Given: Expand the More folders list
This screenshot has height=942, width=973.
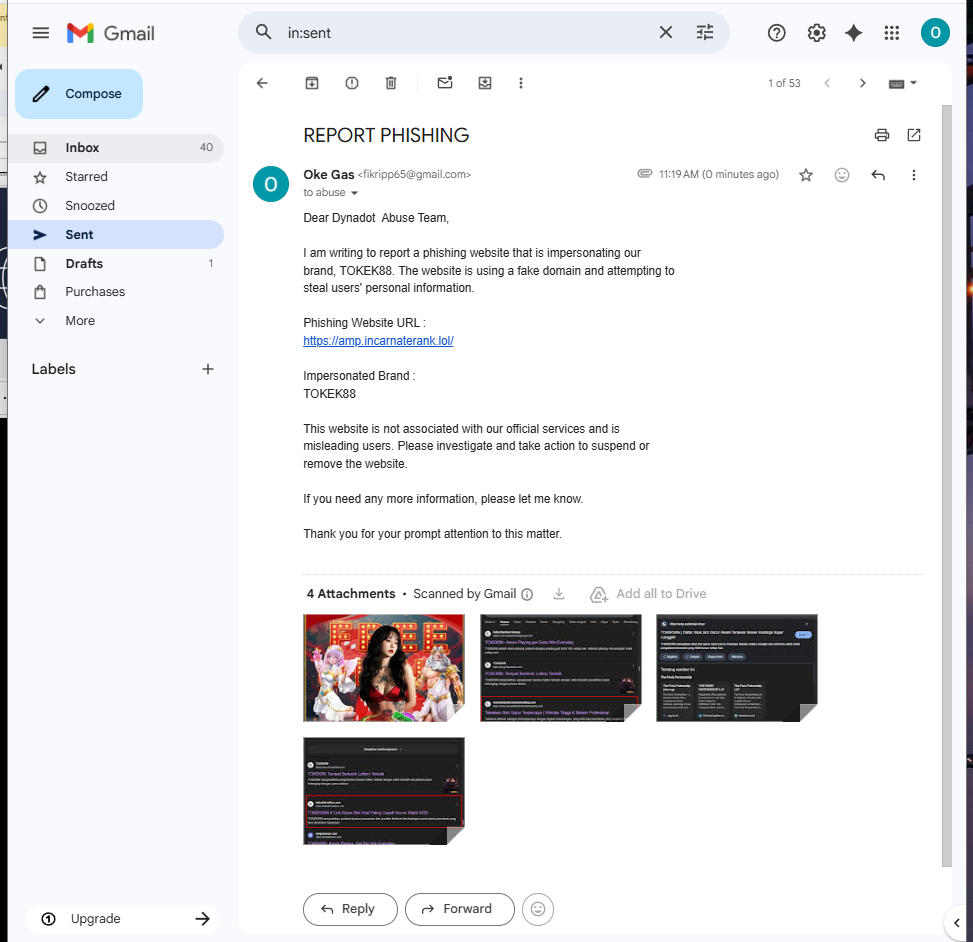Looking at the screenshot, I should (x=116, y=321).
